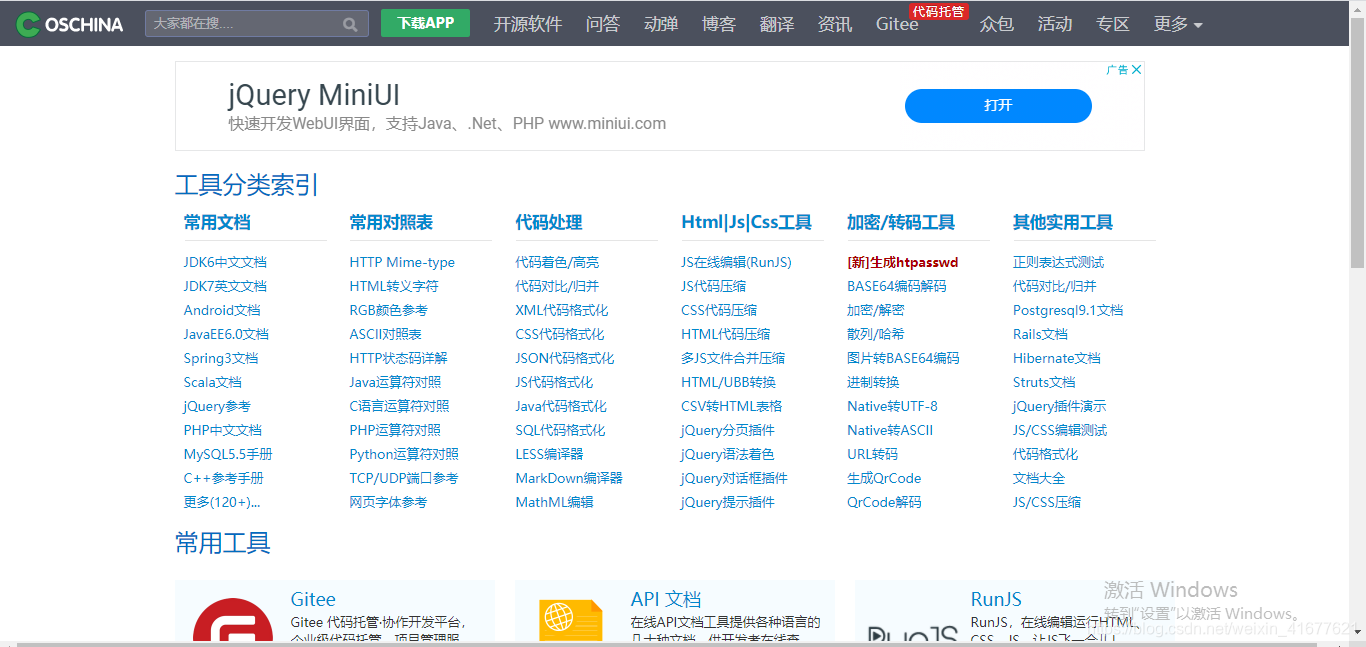This screenshot has width=1366, height=647.
Task: Open 图片转BASE64编码 link
Action: (x=903, y=358)
